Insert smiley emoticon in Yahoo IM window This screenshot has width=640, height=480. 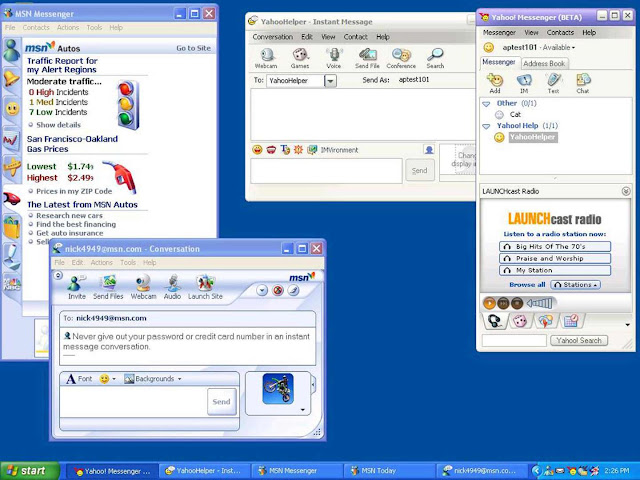[x=257, y=150]
